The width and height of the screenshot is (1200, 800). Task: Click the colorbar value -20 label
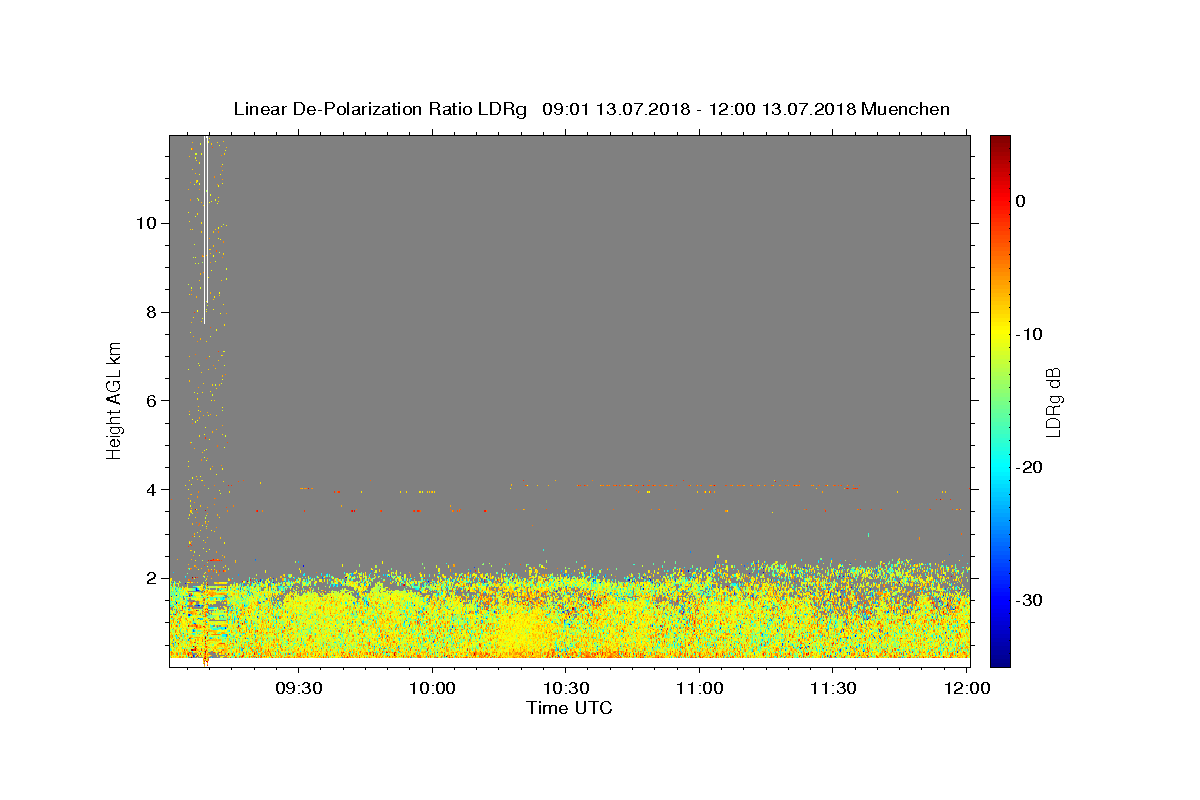(x=1030, y=467)
